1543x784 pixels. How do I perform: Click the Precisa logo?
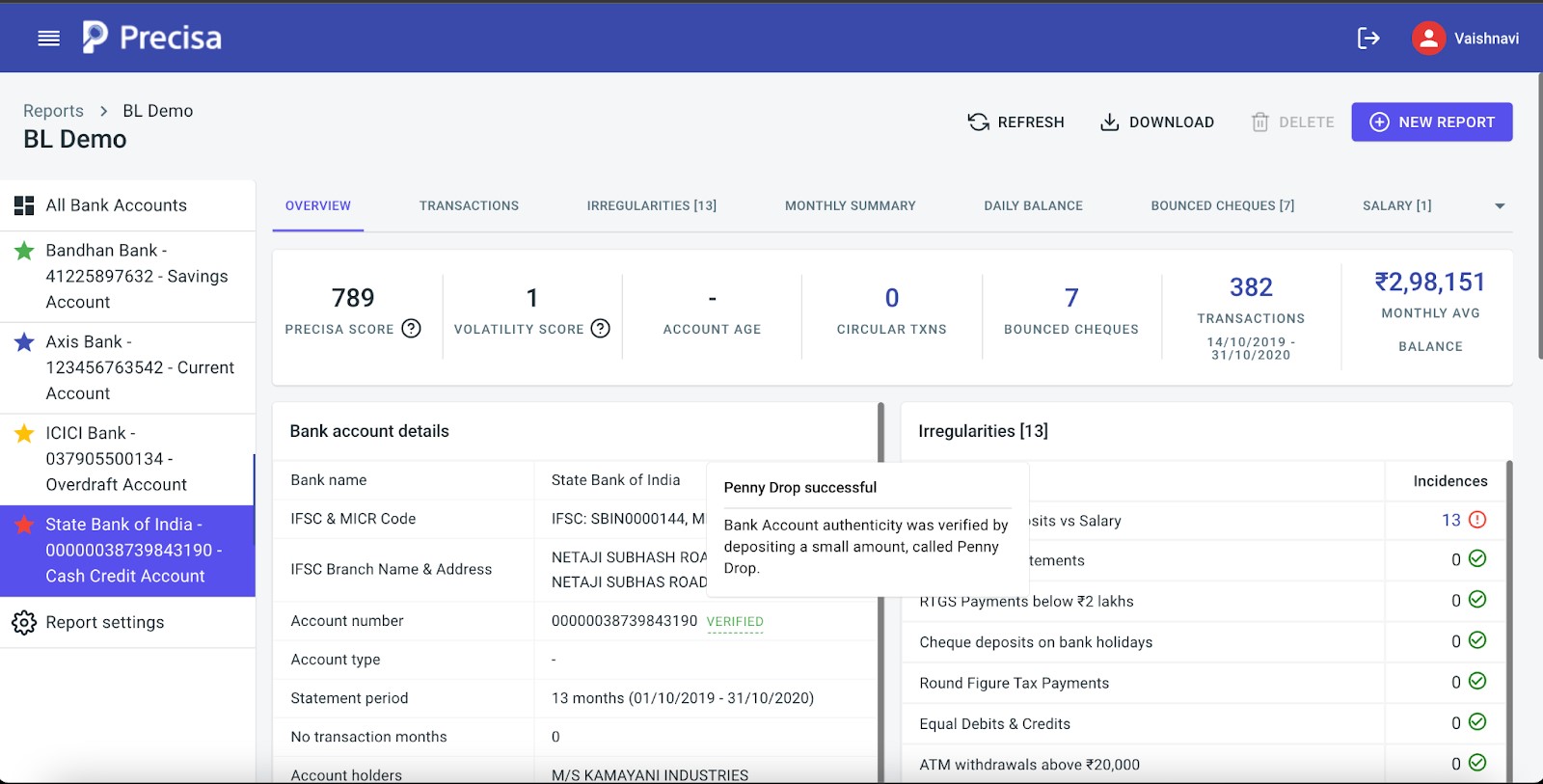pyautogui.click(x=151, y=38)
